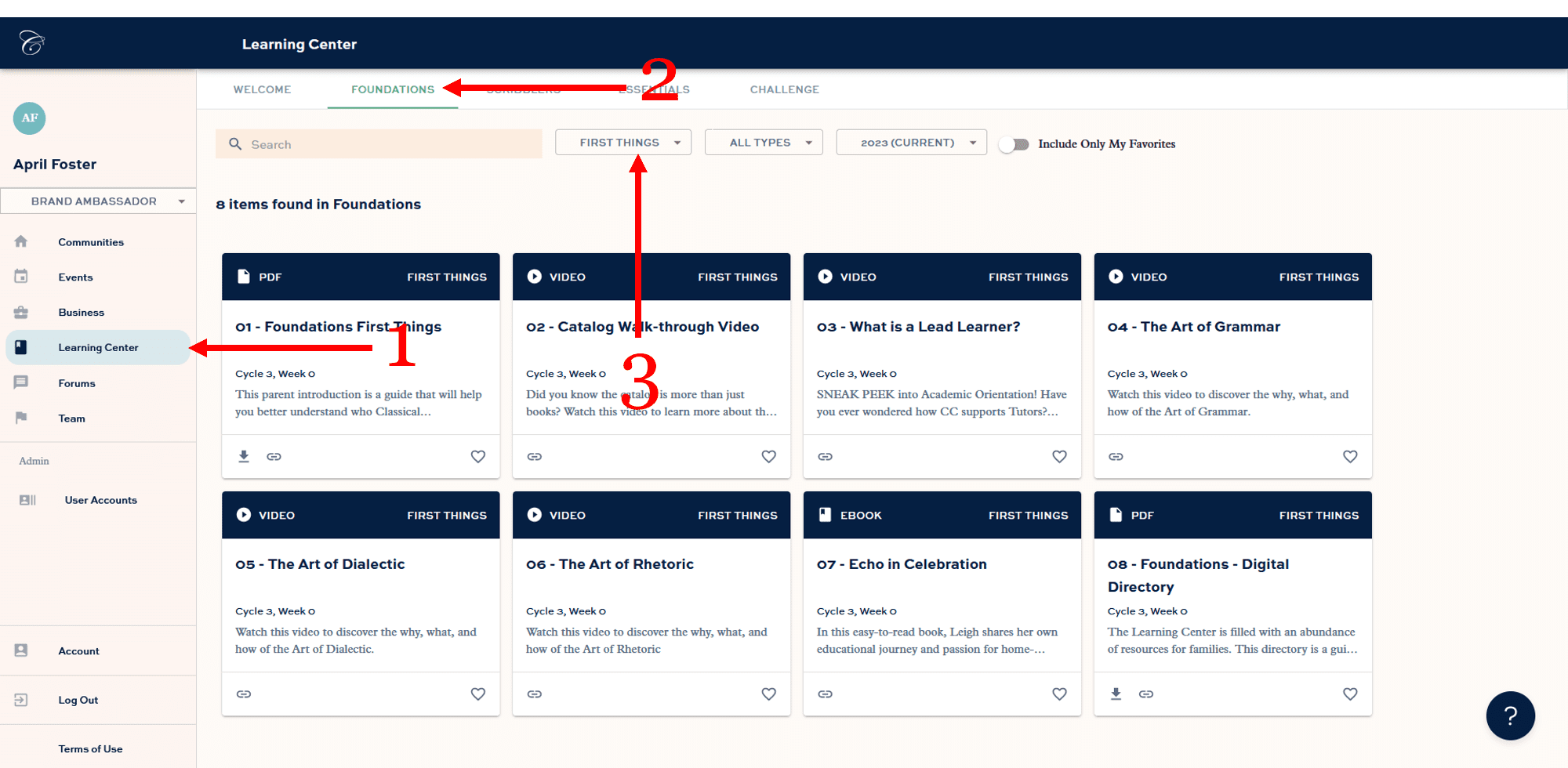
Task: Enable Include Only My Favorites
Action: [1014, 144]
